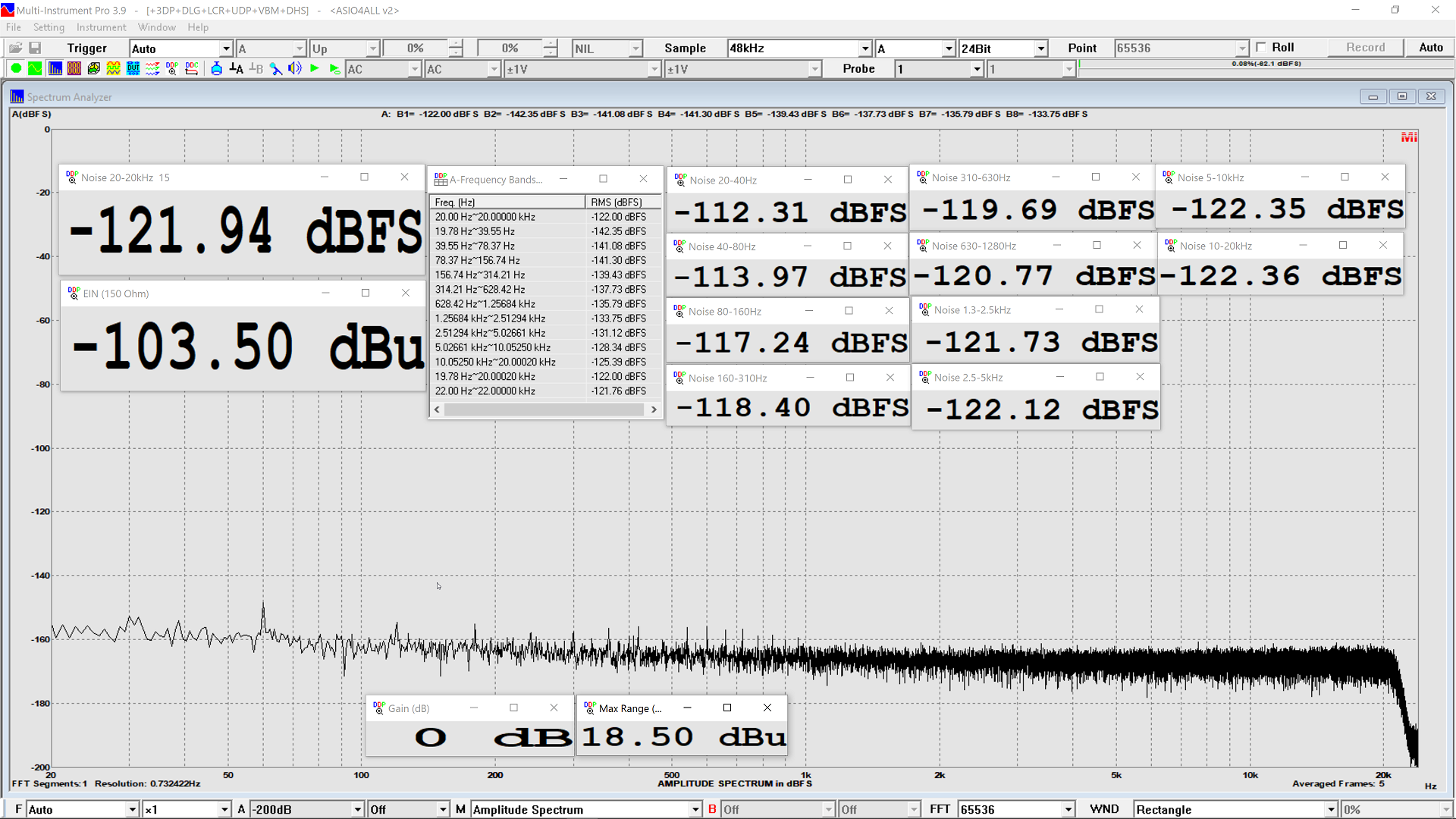Open the Data Logger waves icon
The height and width of the screenshot is (819, 1456).
pos(152,68)
